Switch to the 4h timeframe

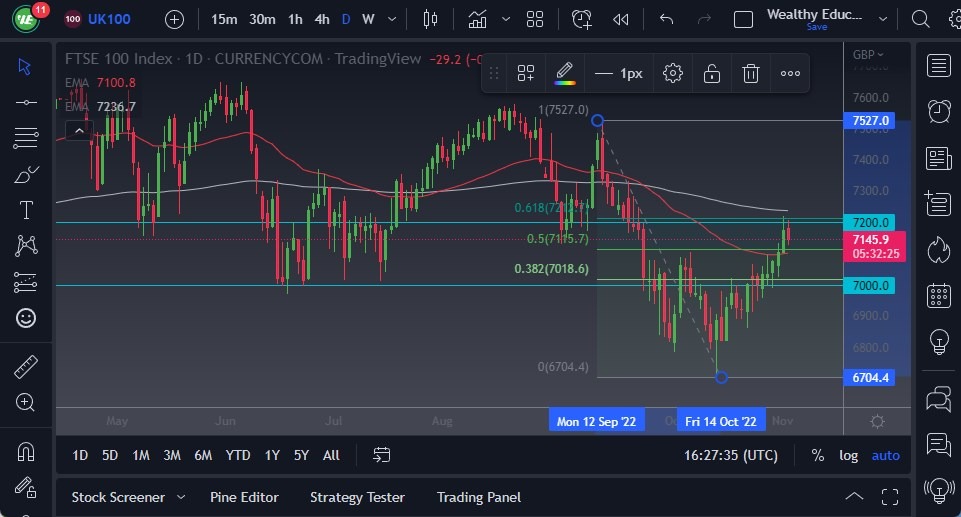(322, 20)
